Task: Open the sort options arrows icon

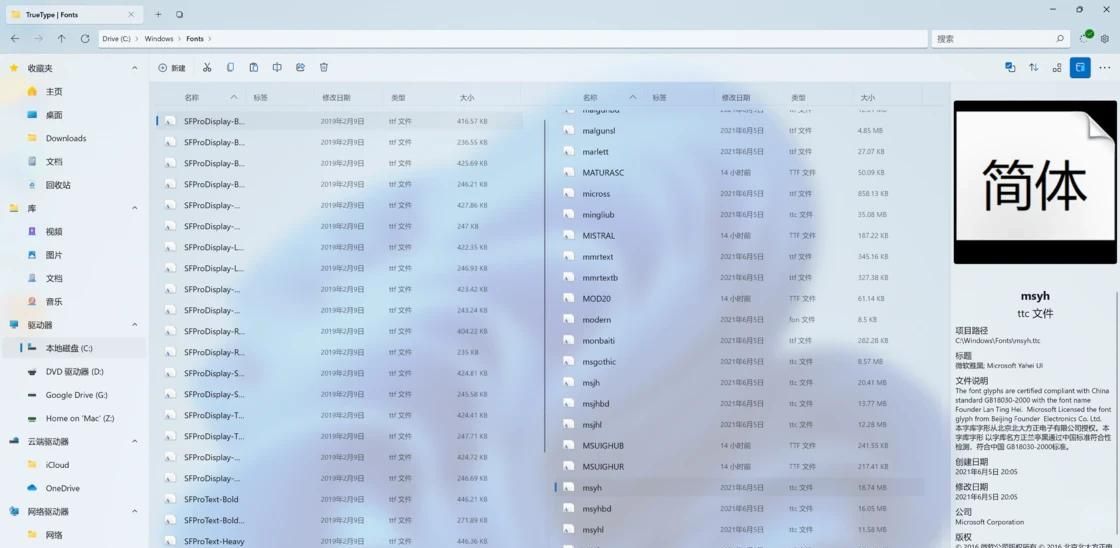Action: (1034, 67)
